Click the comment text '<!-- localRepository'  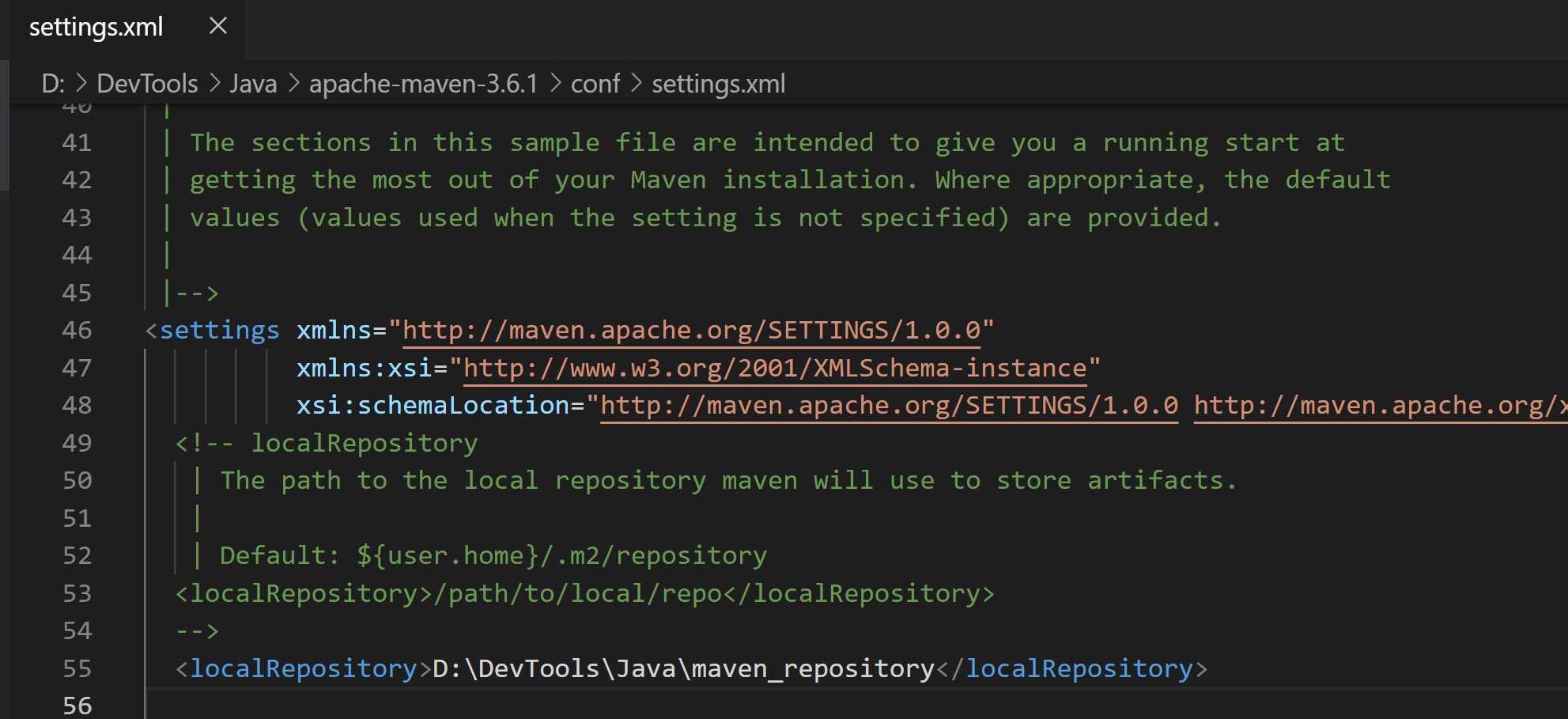(326, 444)
